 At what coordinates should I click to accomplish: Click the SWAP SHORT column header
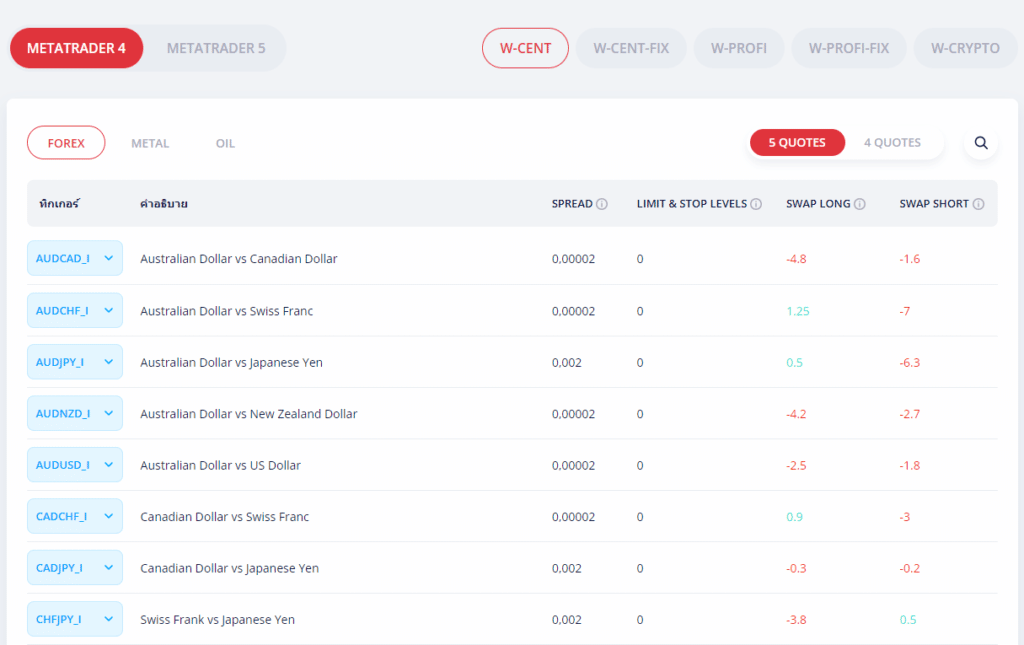[x=934, y=204]
